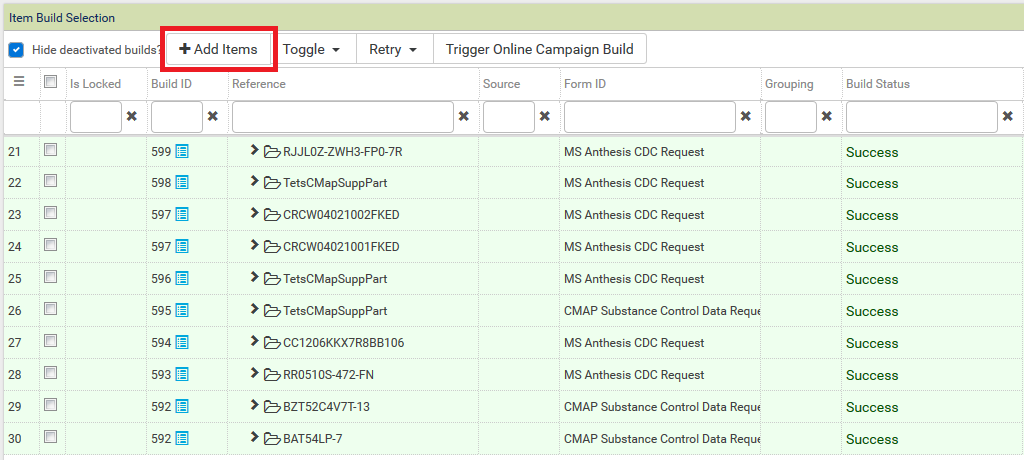Select the checkbox for row 21
Image resolution: width=1024 pixels, height=460 pixels.
click(50, 150)
